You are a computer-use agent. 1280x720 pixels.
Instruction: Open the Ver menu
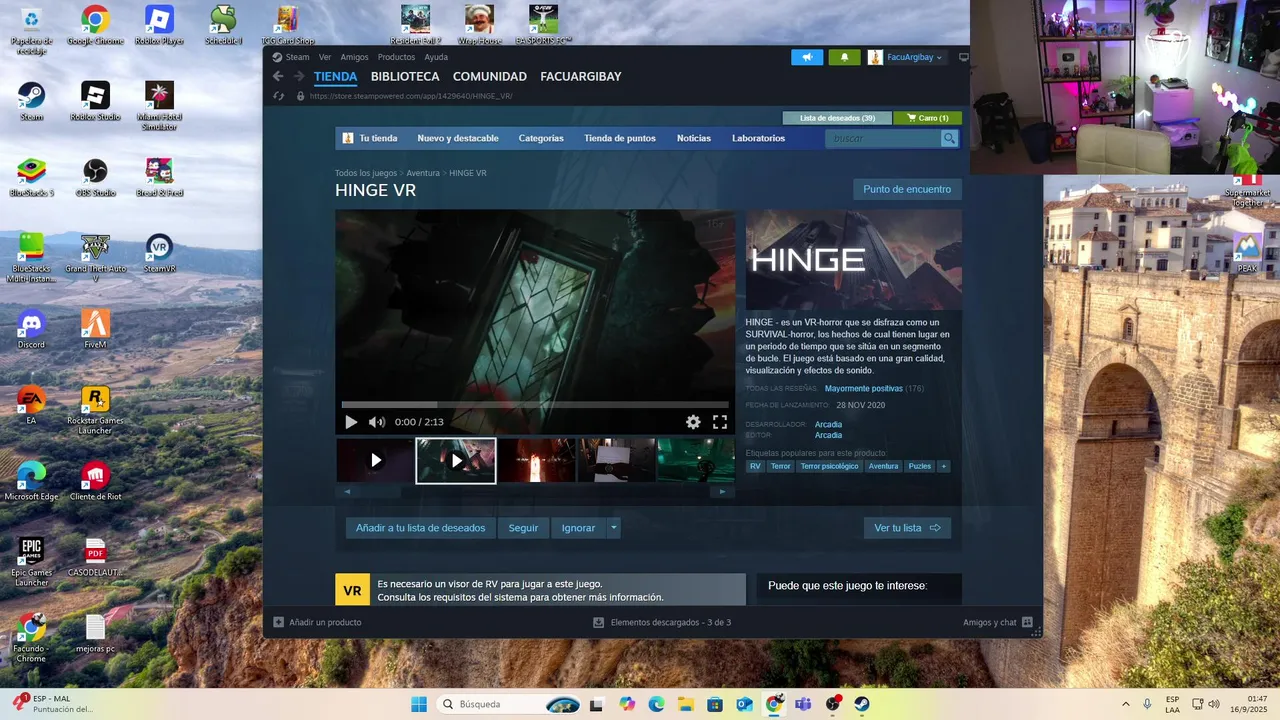click(324, 57)
